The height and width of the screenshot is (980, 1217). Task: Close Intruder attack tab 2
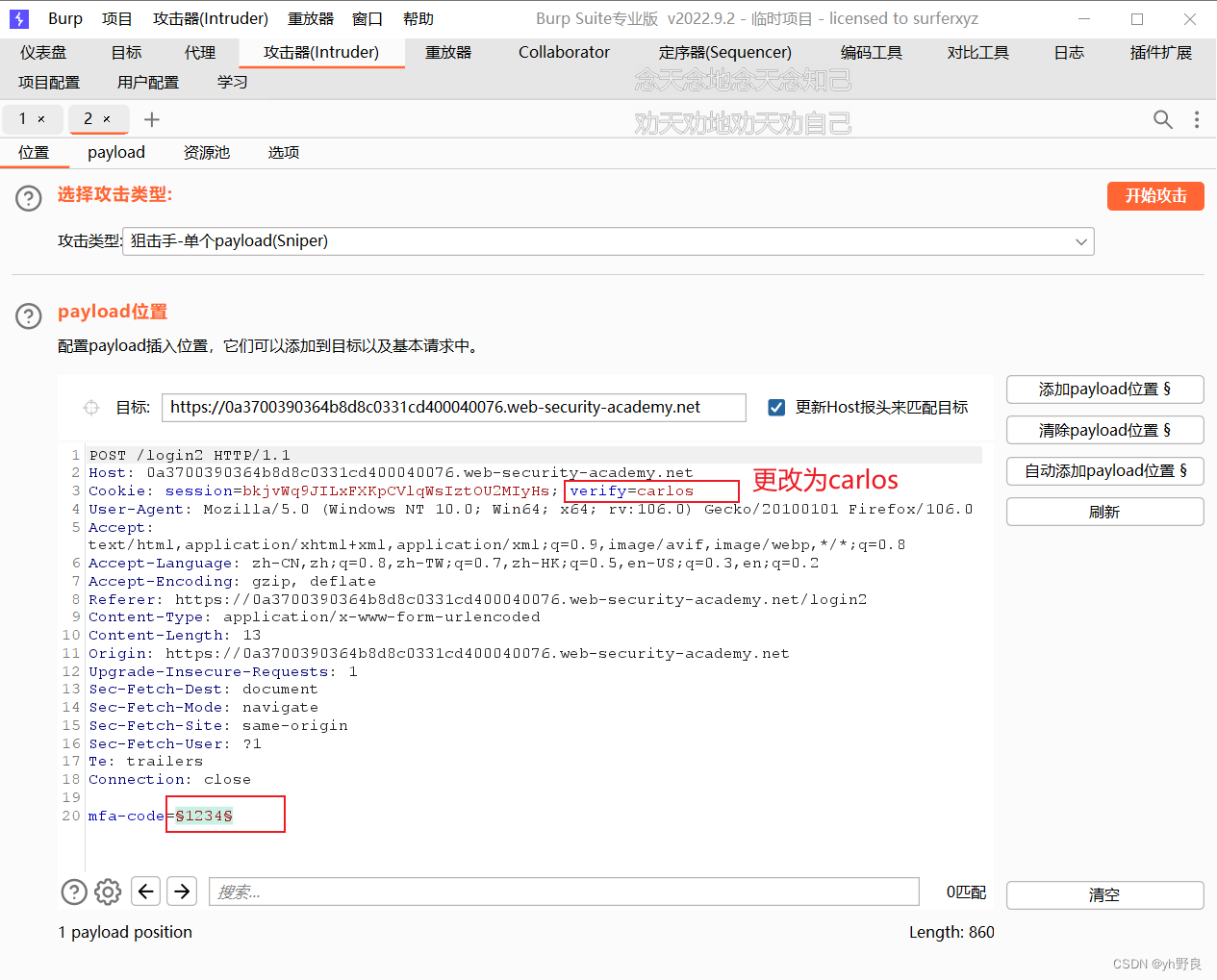tap(107, 119)
